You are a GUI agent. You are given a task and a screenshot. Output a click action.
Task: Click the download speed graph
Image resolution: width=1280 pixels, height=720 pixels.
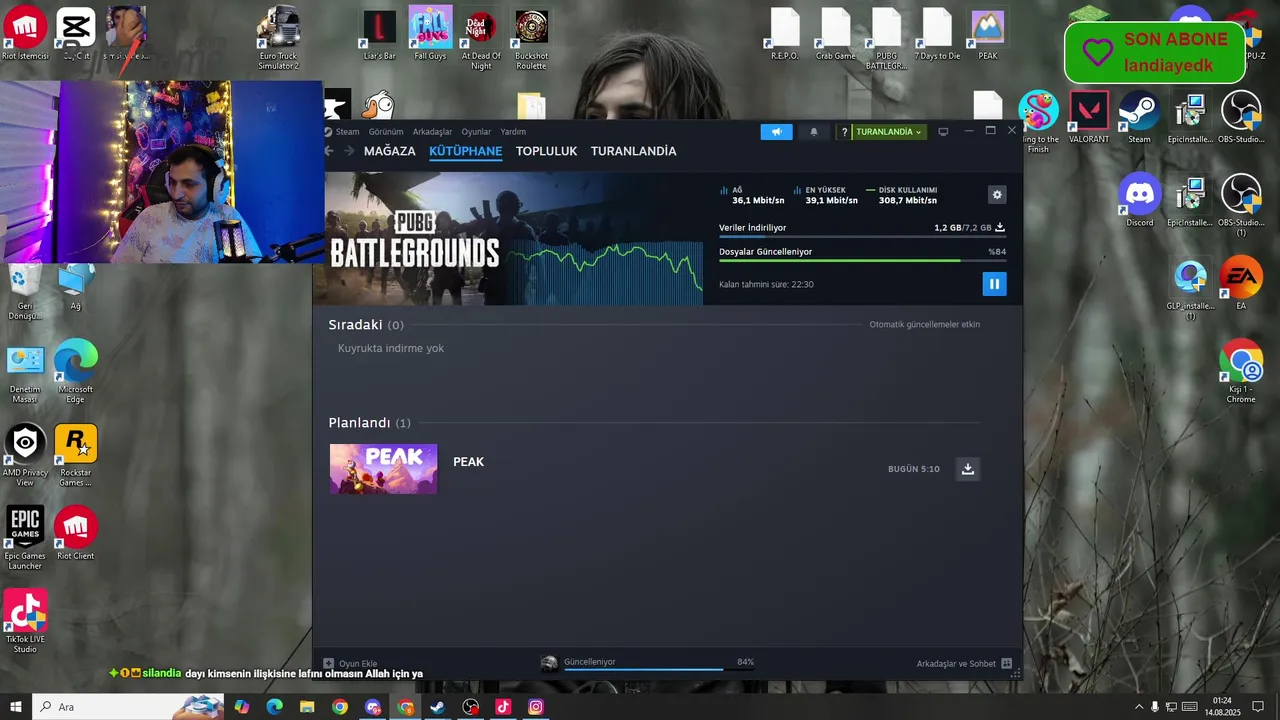(x=604, y=272)
